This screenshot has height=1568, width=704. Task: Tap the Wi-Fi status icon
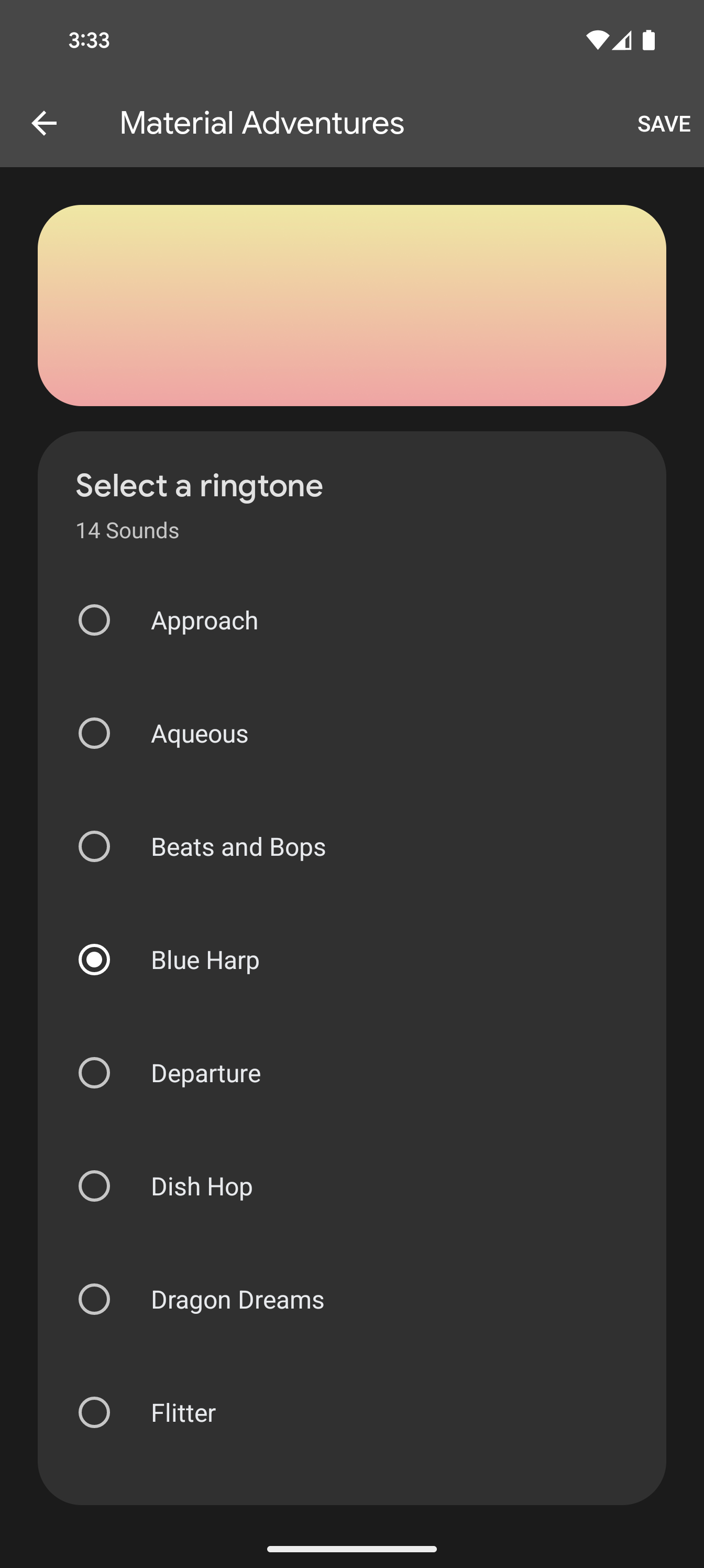point(597,39)
